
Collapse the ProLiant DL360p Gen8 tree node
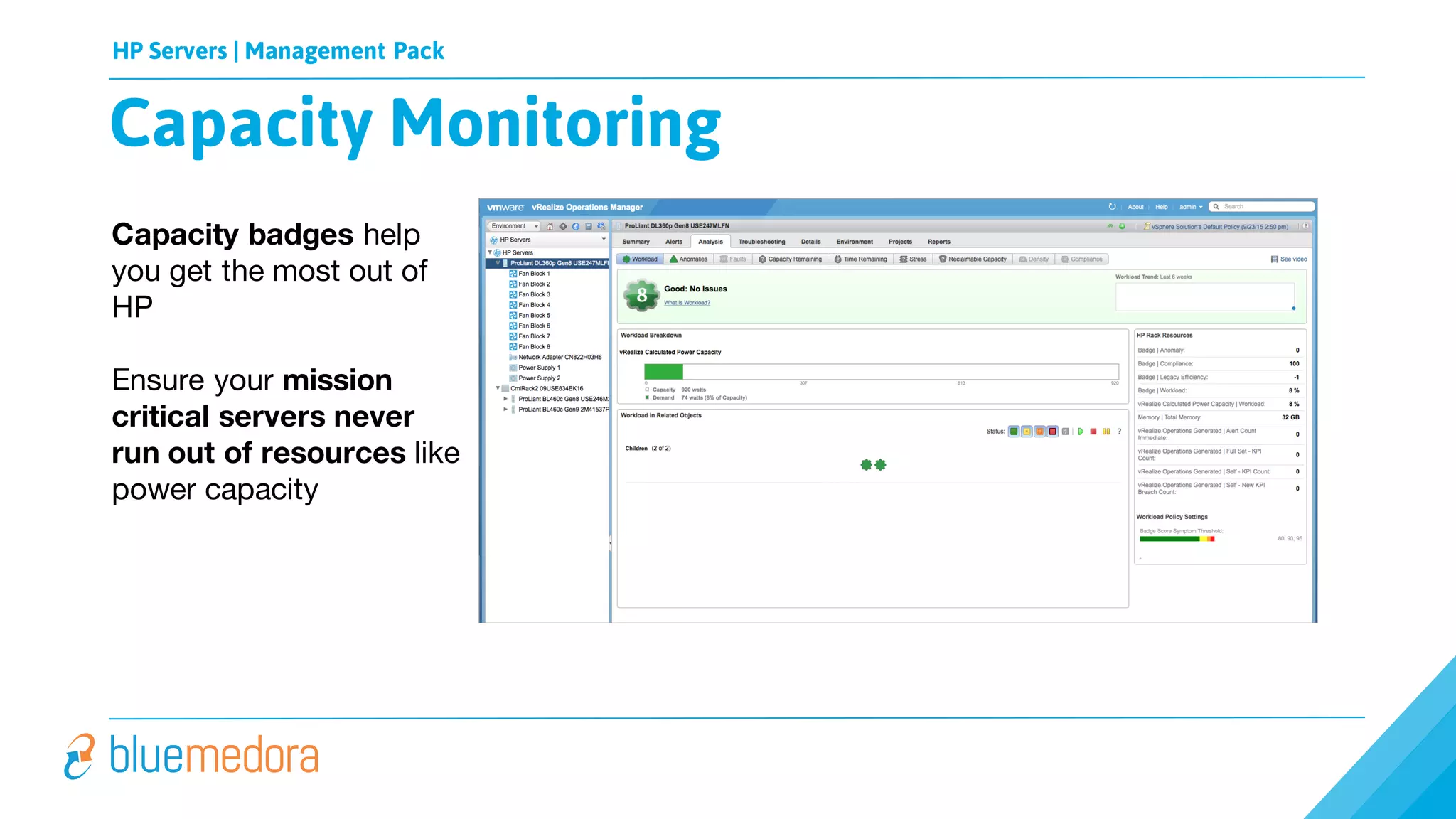[498, 263]
